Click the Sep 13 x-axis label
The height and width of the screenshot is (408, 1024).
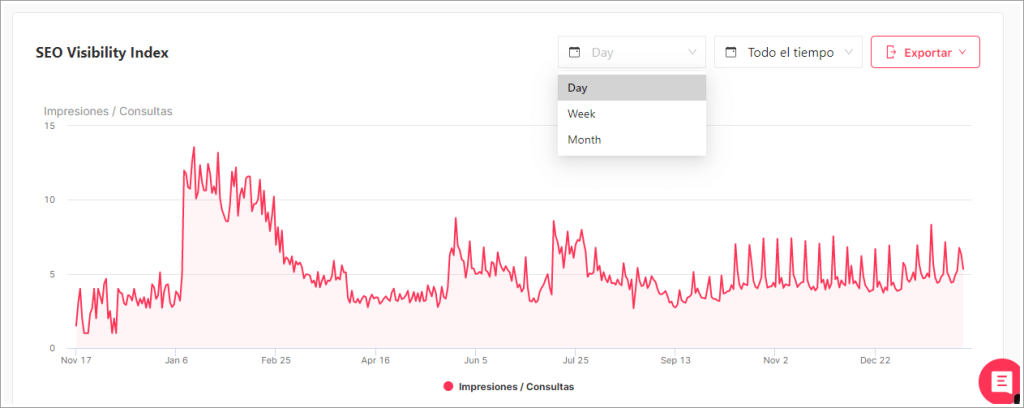tap(675, 360)
